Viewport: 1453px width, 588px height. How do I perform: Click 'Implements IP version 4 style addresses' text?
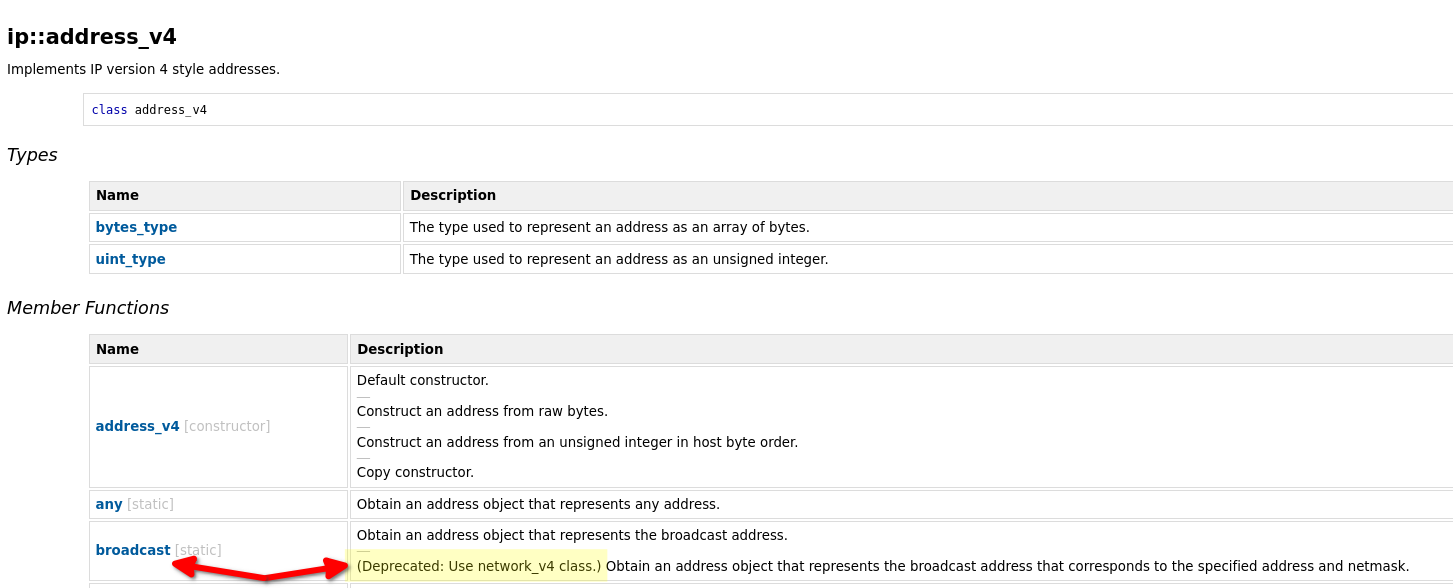(143, 69)
